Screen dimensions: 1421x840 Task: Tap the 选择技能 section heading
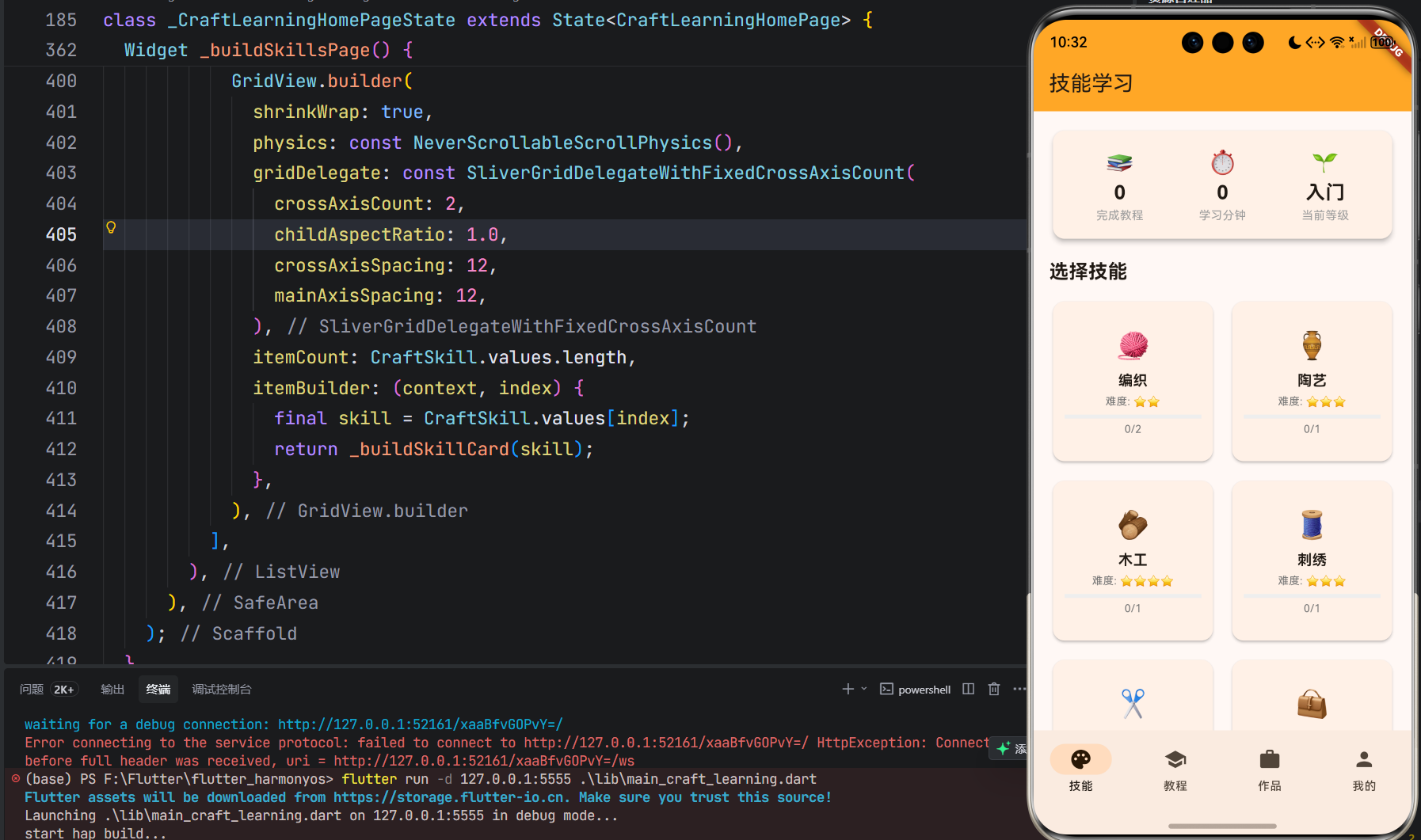click(1088, 272)
